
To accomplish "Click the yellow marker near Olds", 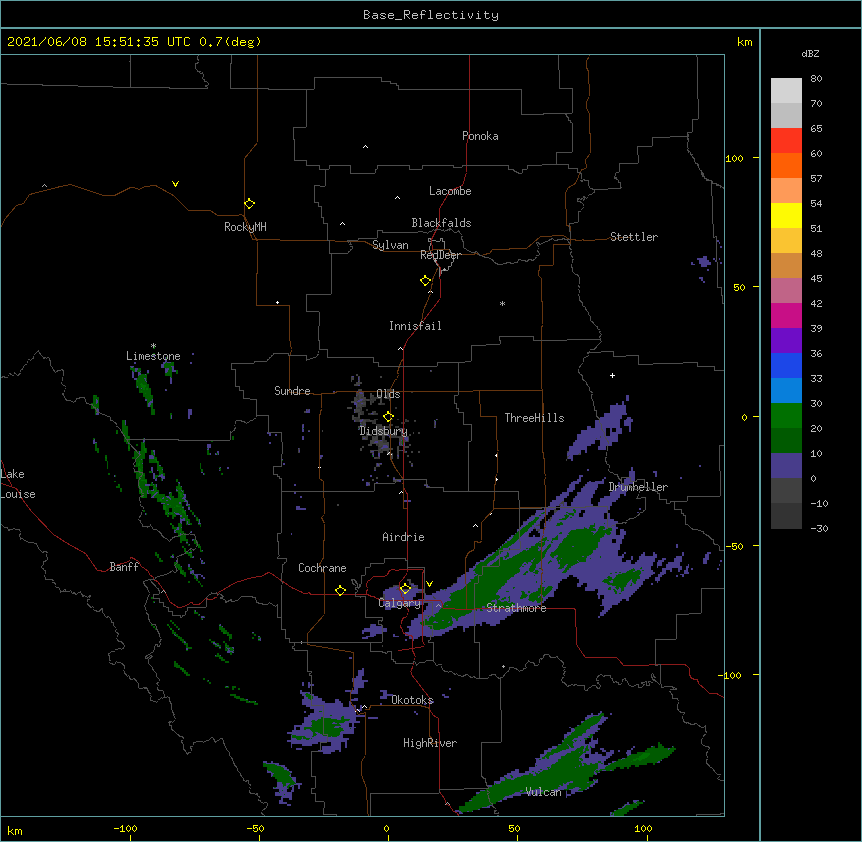I will tap(388, 417).
